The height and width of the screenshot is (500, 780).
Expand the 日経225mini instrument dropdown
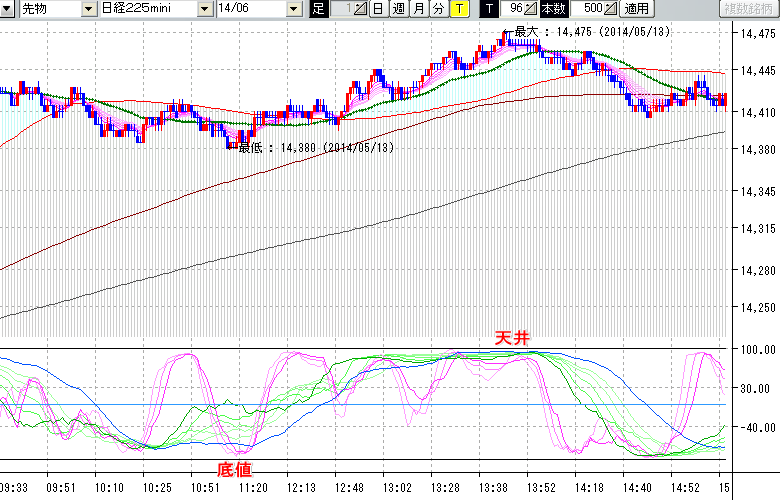(x=205, y=9)
